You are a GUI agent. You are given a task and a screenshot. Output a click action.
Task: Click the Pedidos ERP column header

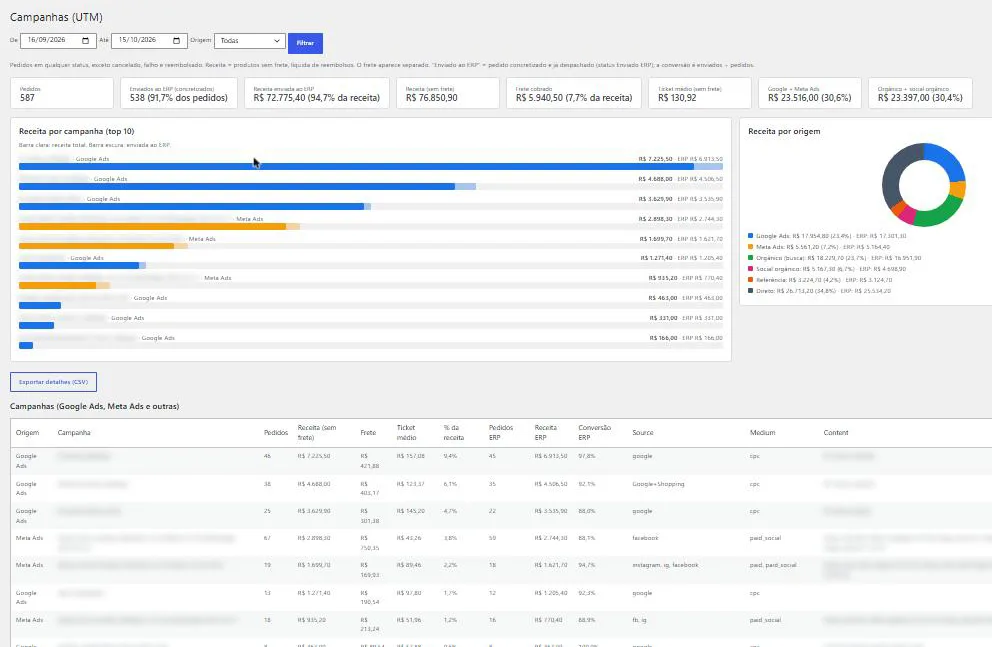coord(501,433)
